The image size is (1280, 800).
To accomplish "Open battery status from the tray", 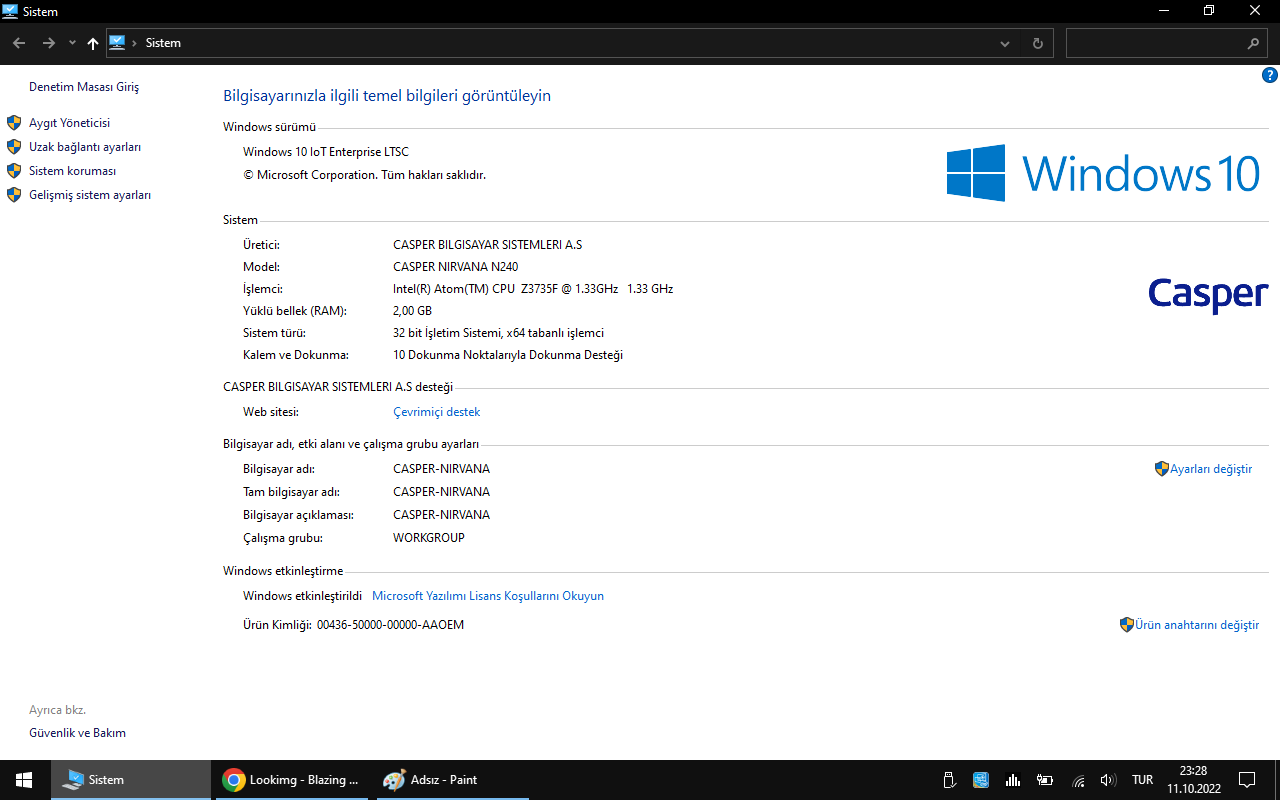I will point(1045,780).
